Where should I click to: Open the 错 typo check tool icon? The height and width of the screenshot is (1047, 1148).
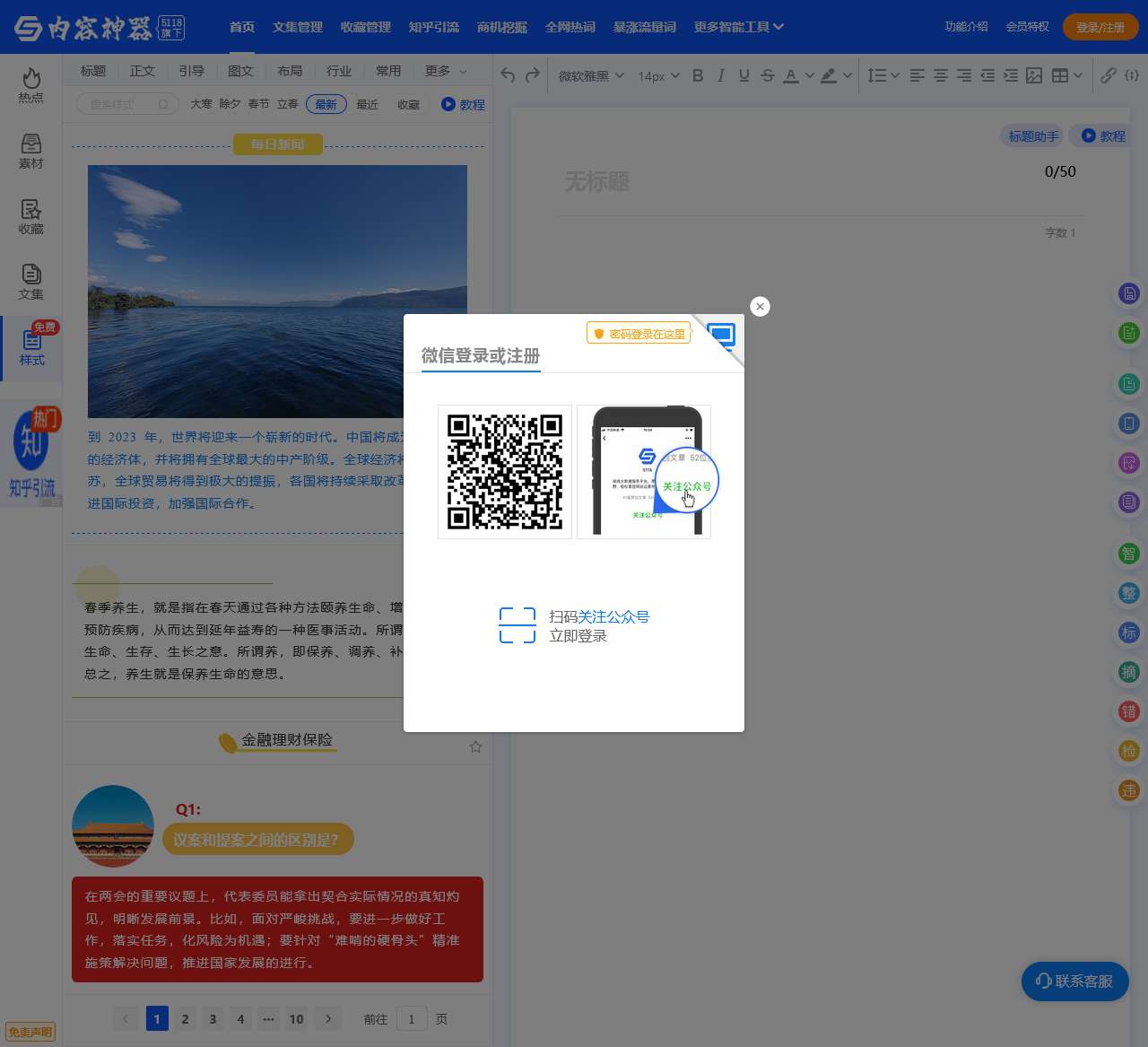pos(1129,711)
